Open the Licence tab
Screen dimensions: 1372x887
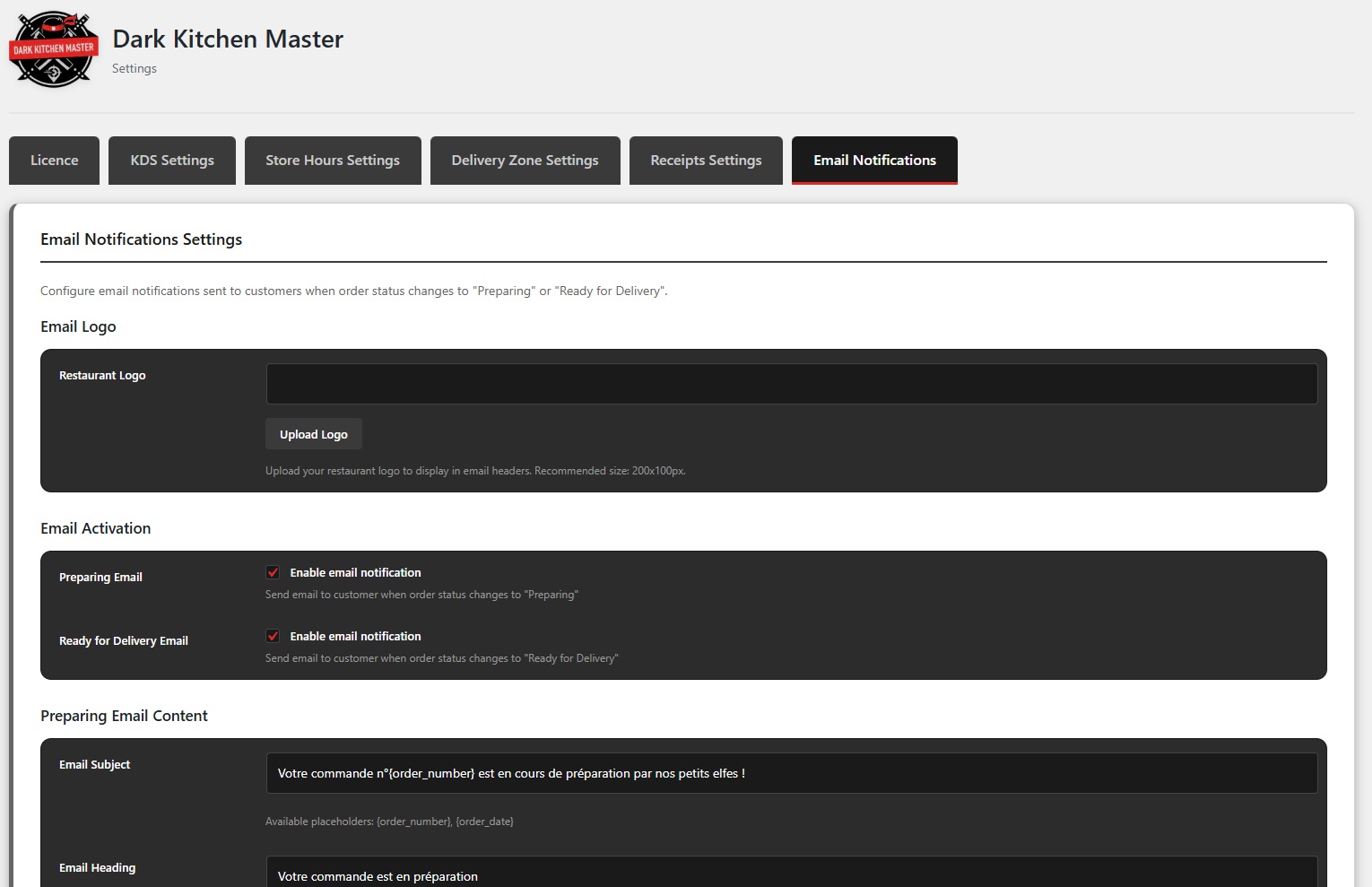[x=54, y=161]
